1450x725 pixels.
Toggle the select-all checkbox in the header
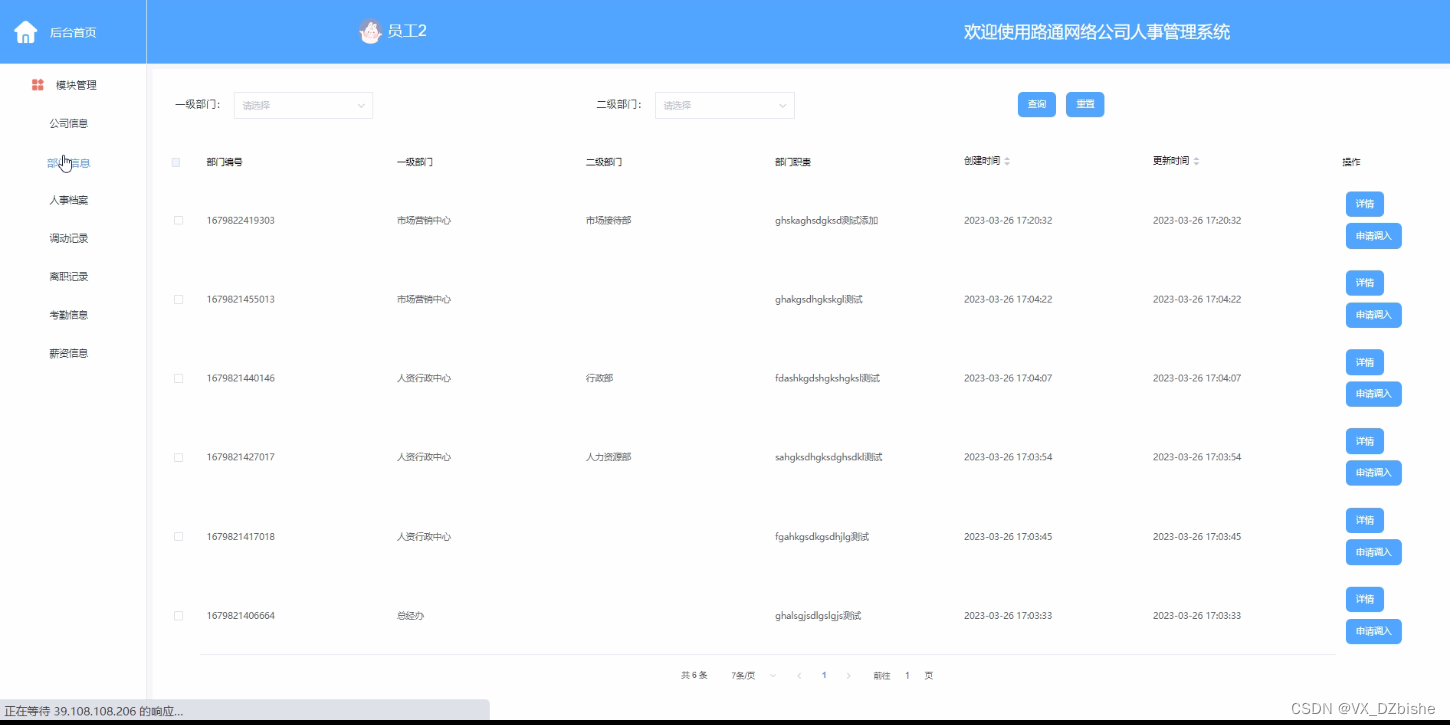coord(176,162)
